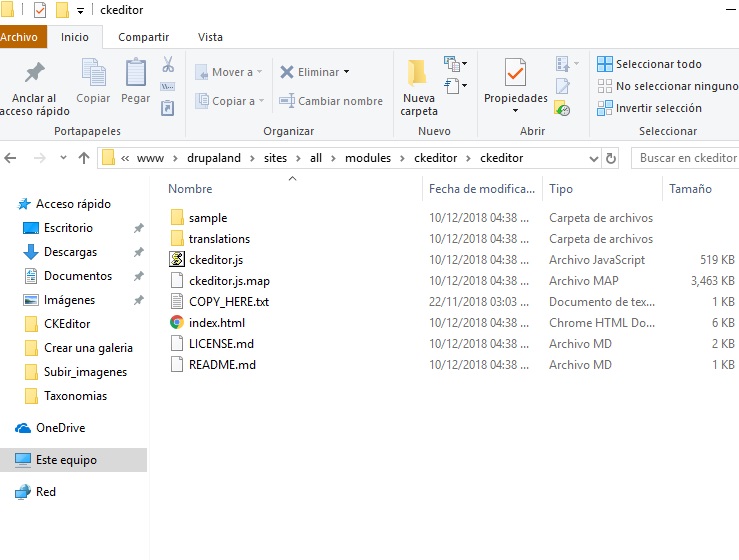This screenshot has height=560, width=739.
Task: Select the README.md file
Action: point(222,365)
